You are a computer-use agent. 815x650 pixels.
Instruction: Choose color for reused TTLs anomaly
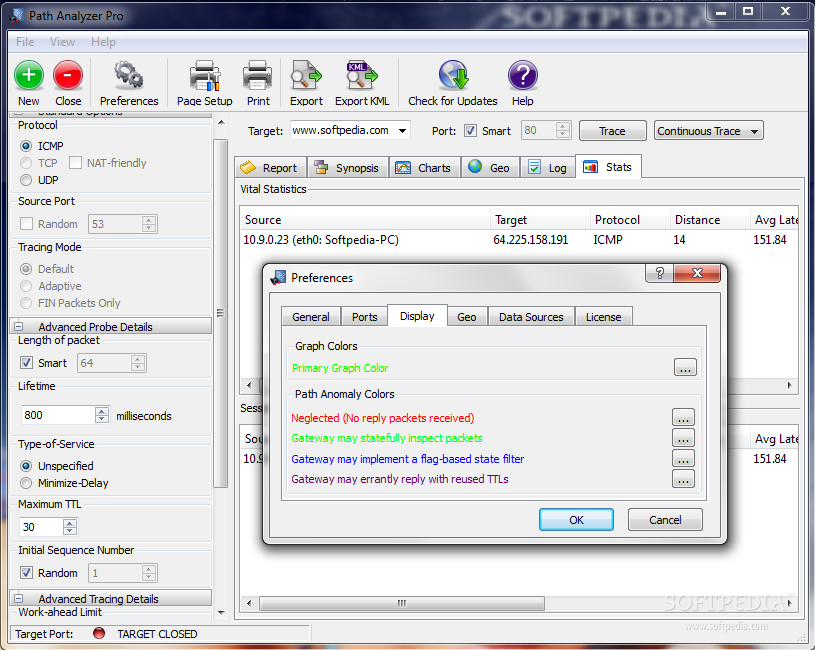click(683, 479)
